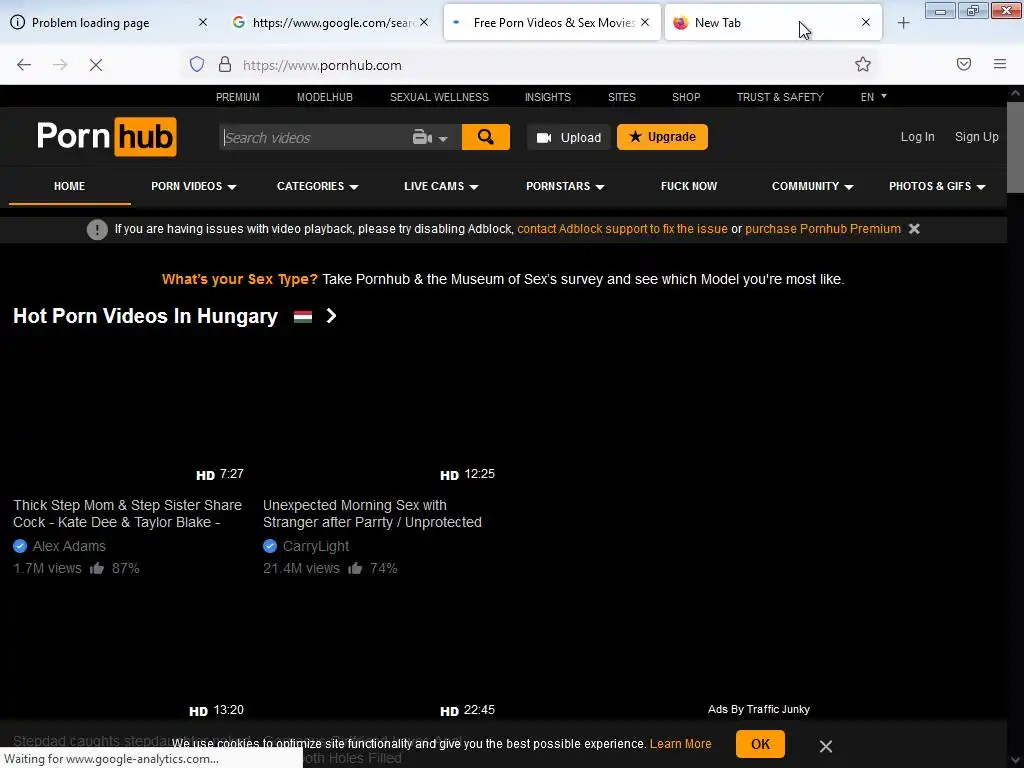Click the Sign Up link
This screenshot has width=1024, height=768.
(x=976, y=136)
